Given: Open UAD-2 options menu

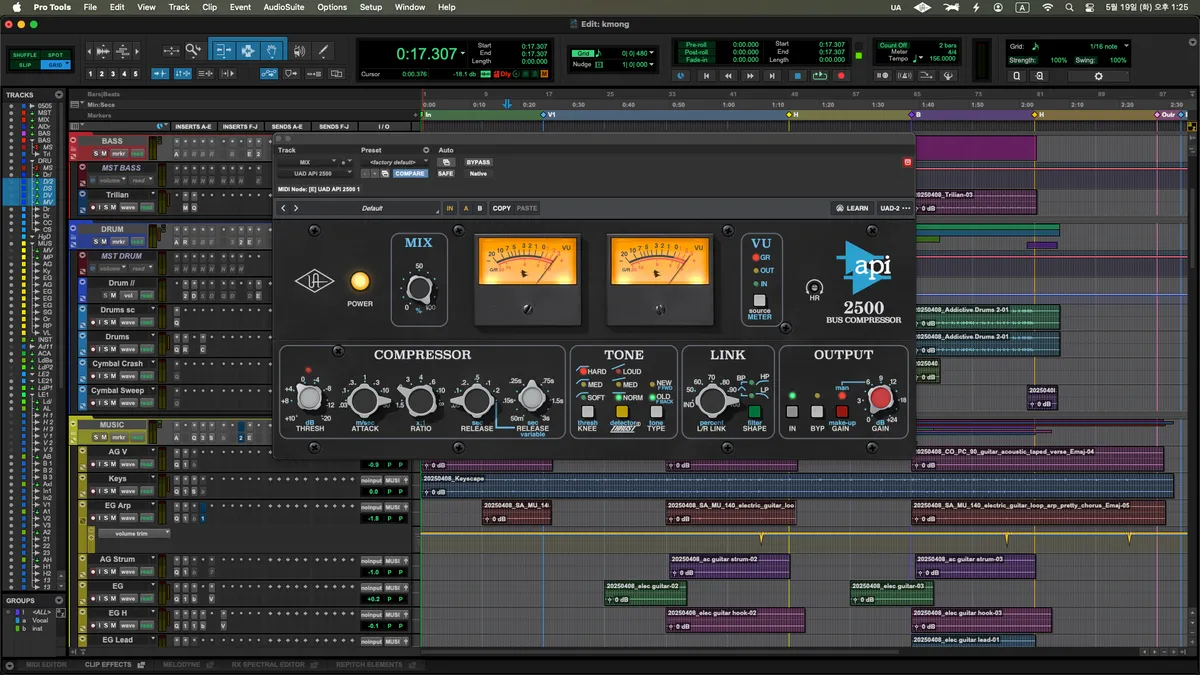Looking at the screenshot, I should coord(893,208).
